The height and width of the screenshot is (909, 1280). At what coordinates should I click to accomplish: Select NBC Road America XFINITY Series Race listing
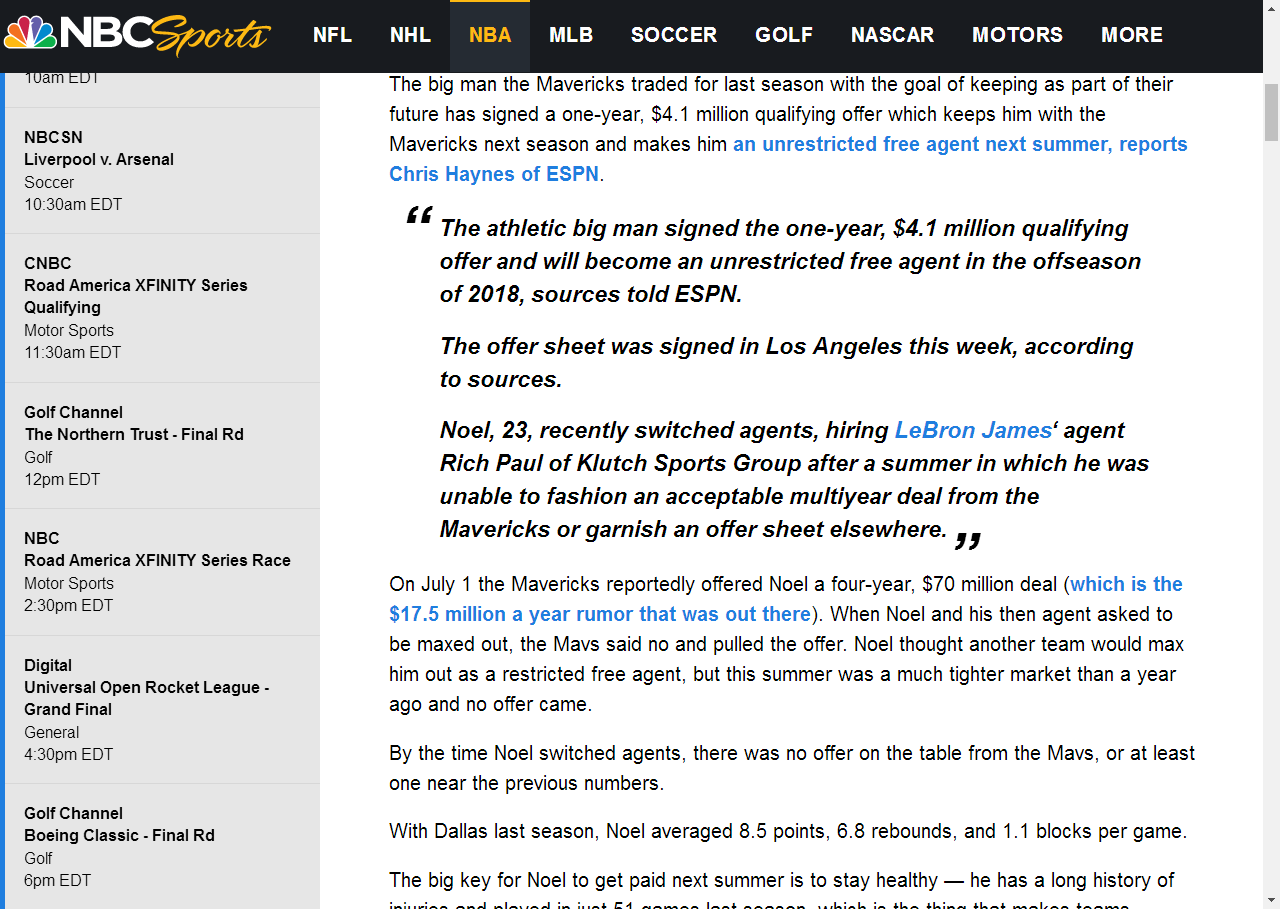pyautogui.click(x=163, y=572)
